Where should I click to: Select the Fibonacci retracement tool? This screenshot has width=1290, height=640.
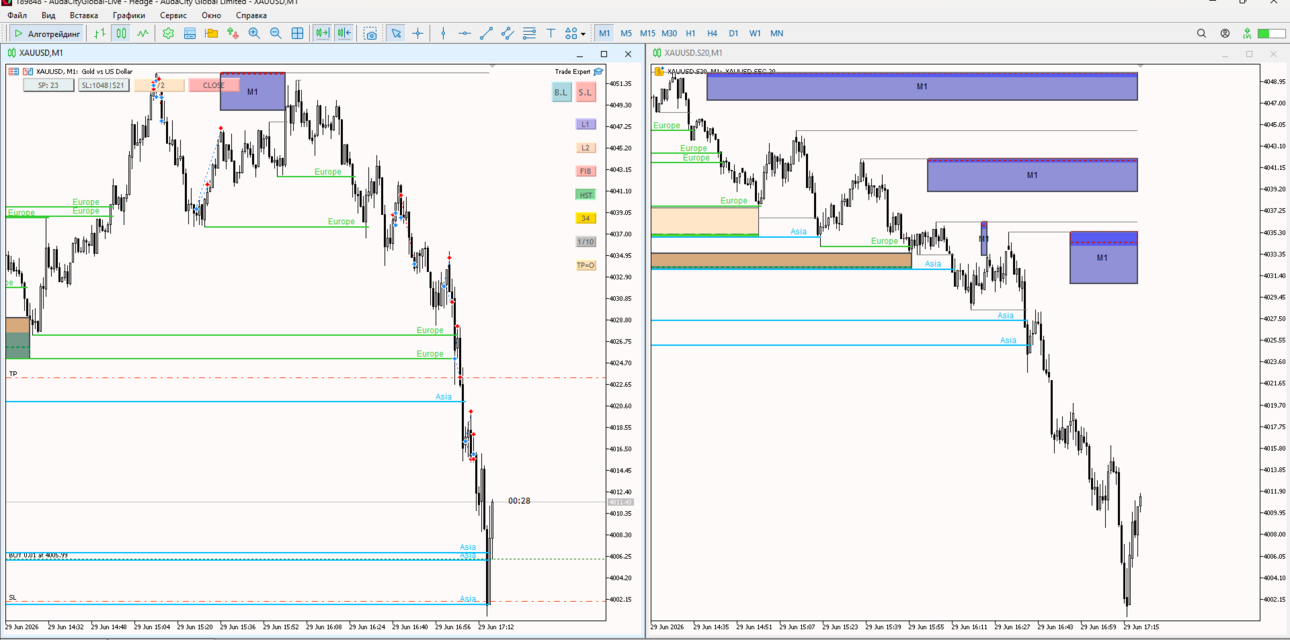[529, 33]
